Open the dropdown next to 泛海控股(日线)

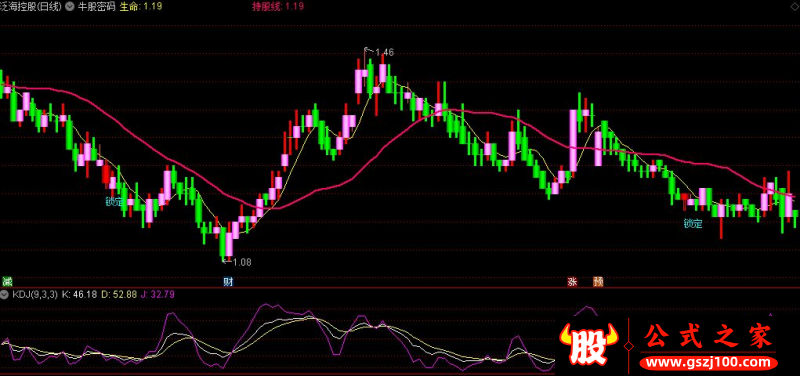click(70, 7)
